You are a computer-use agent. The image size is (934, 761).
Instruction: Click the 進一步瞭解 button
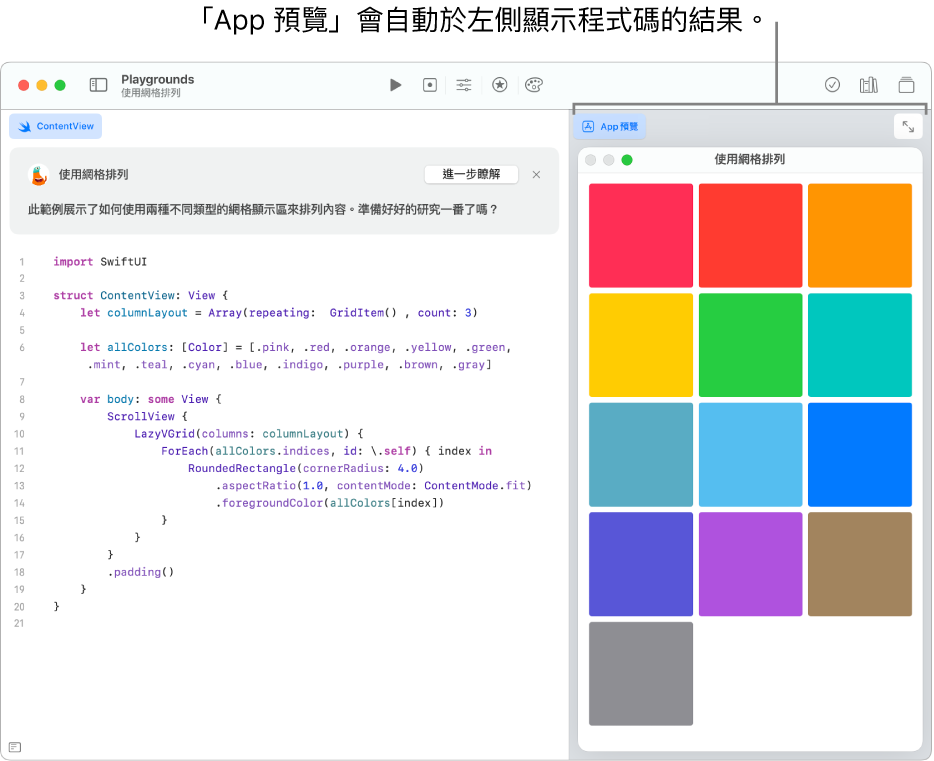(x=471, y=174)
